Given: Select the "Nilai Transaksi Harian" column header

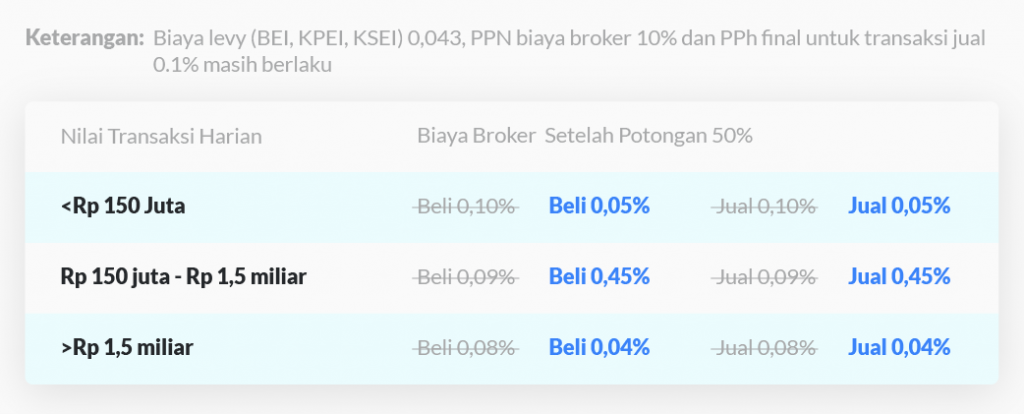Looking at the screenshot, I should tap(161, 136).
